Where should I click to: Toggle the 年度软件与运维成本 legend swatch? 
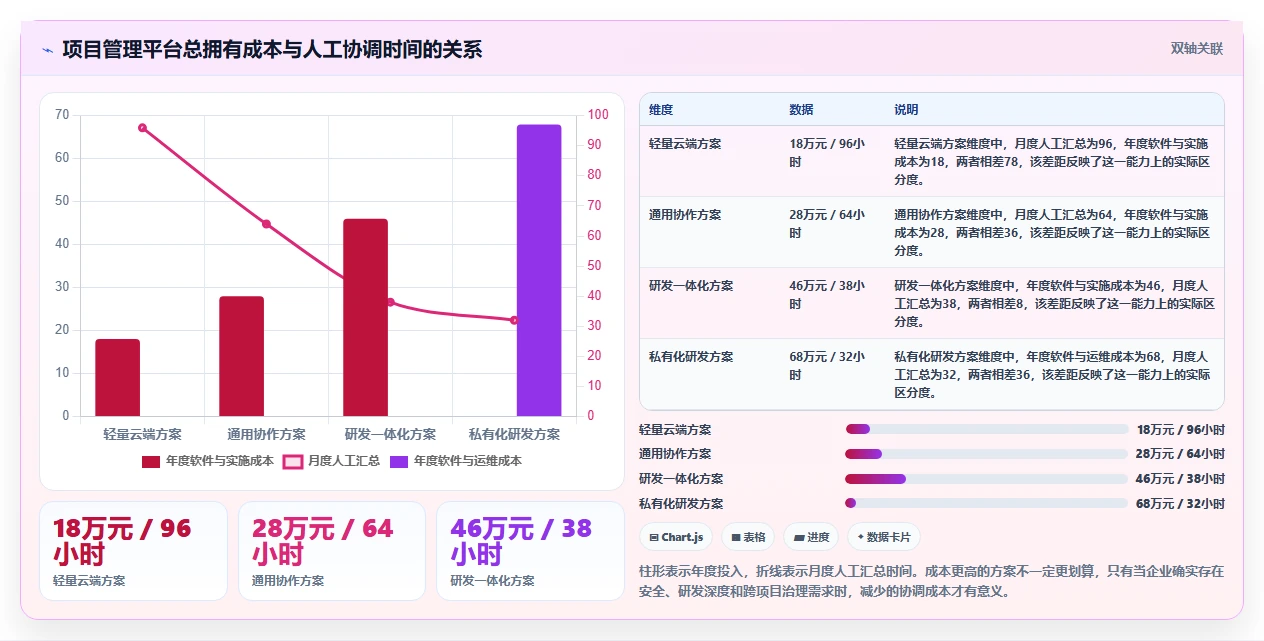tap(399, 462)
